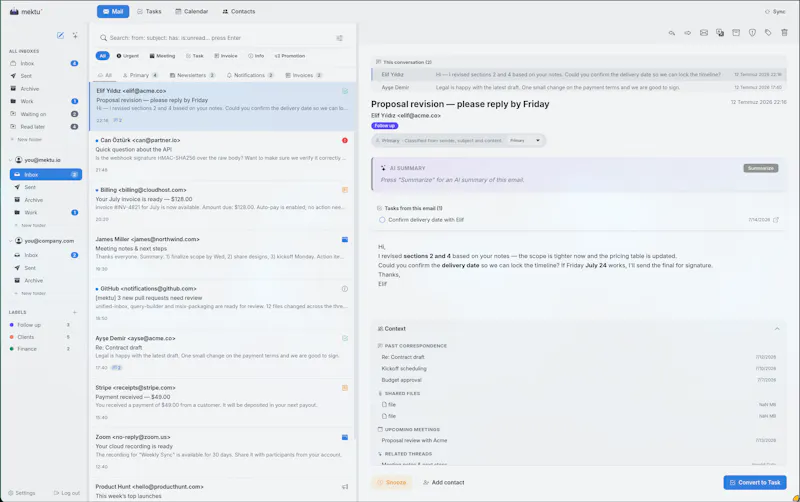Click the task icon on Ayşe Demir email
The width and height of the screenshot is (800, 502).
click(x=345, y=338)
